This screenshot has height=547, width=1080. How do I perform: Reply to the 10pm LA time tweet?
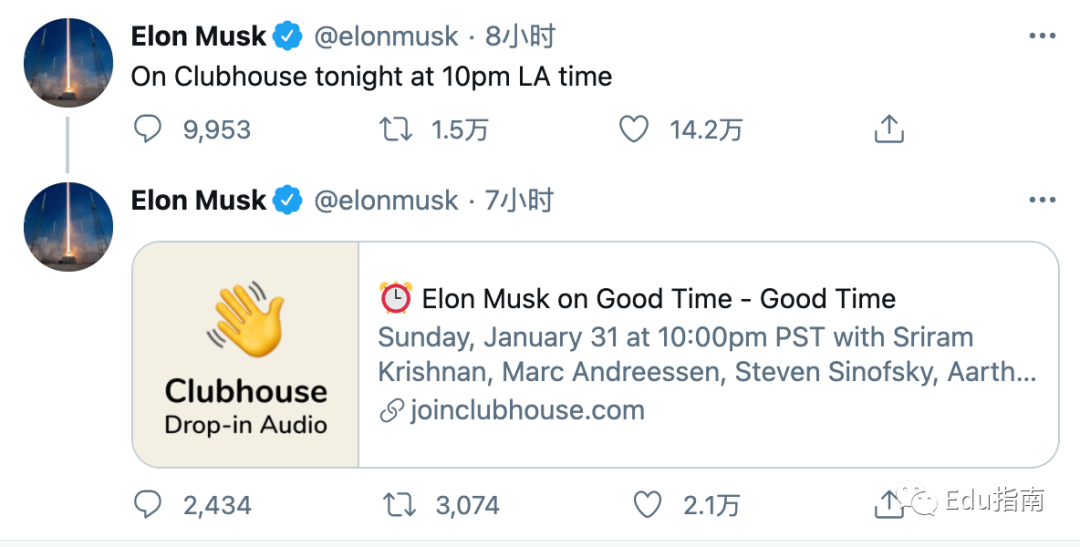148,129
